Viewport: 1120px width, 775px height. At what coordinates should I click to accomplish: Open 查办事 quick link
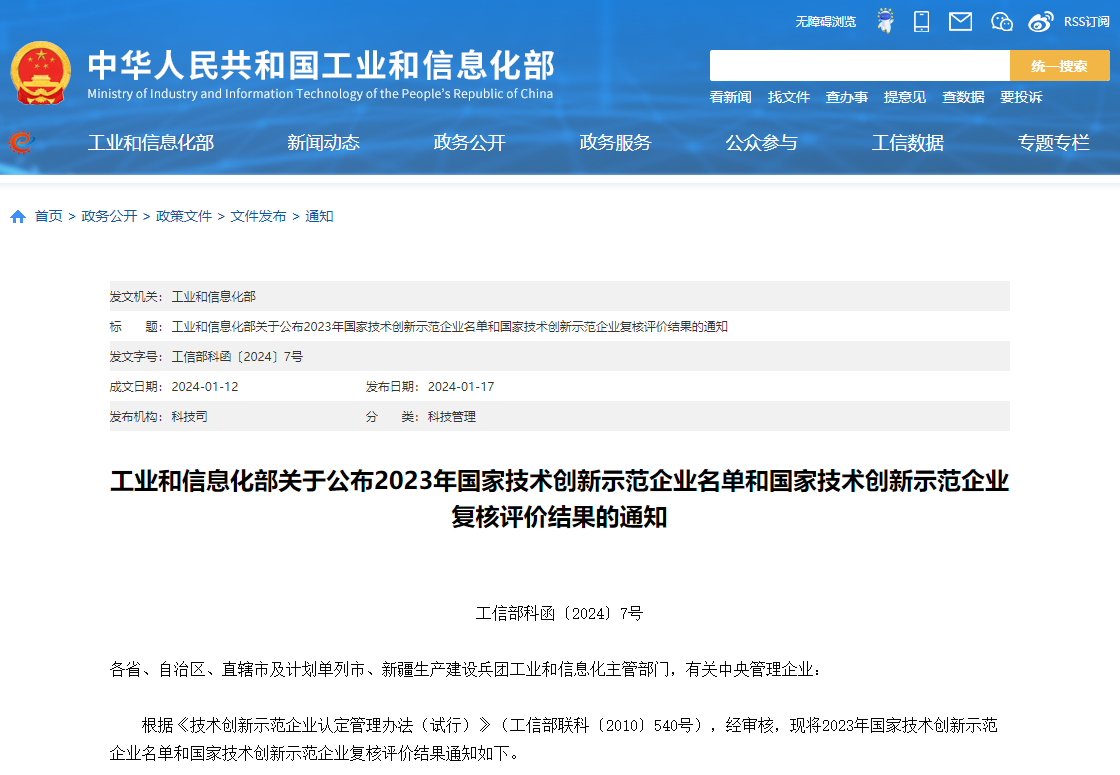tap(846, 97)
